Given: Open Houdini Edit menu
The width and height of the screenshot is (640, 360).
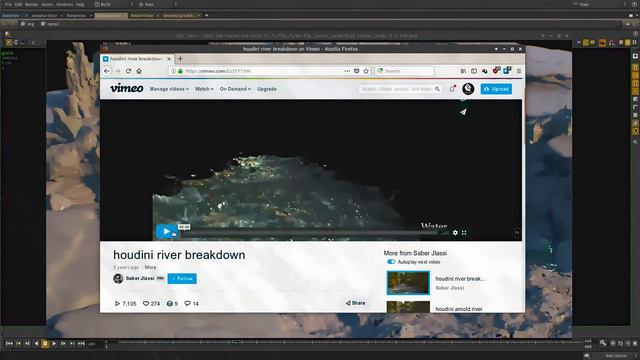Looking at the screenshot, I should click(18, 4).
